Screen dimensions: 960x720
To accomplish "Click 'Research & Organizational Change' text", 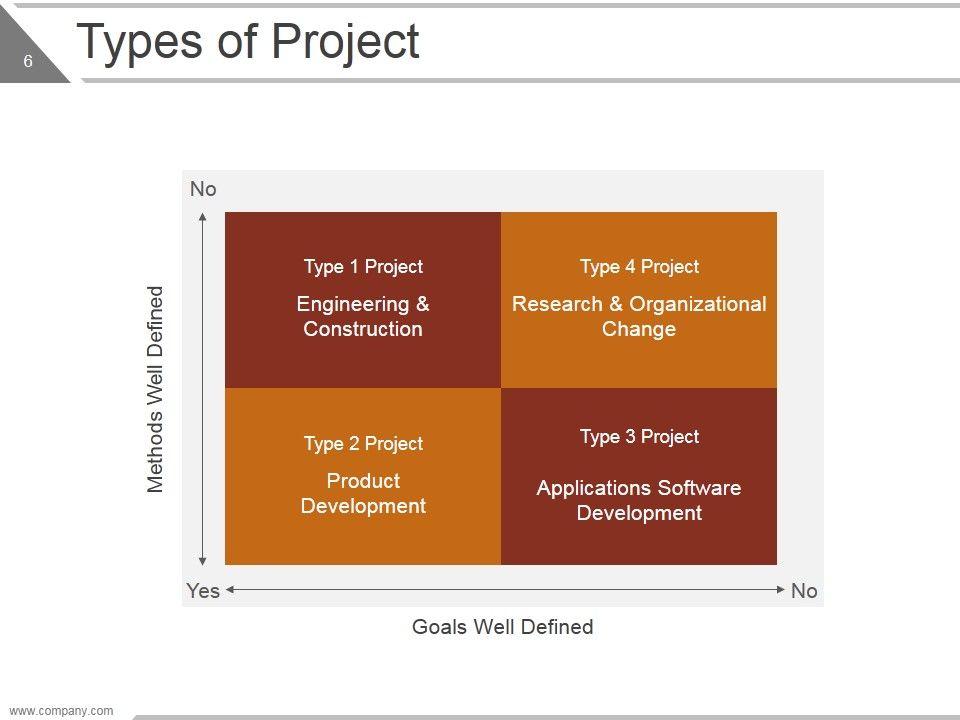I will click(x=639, y=316).
